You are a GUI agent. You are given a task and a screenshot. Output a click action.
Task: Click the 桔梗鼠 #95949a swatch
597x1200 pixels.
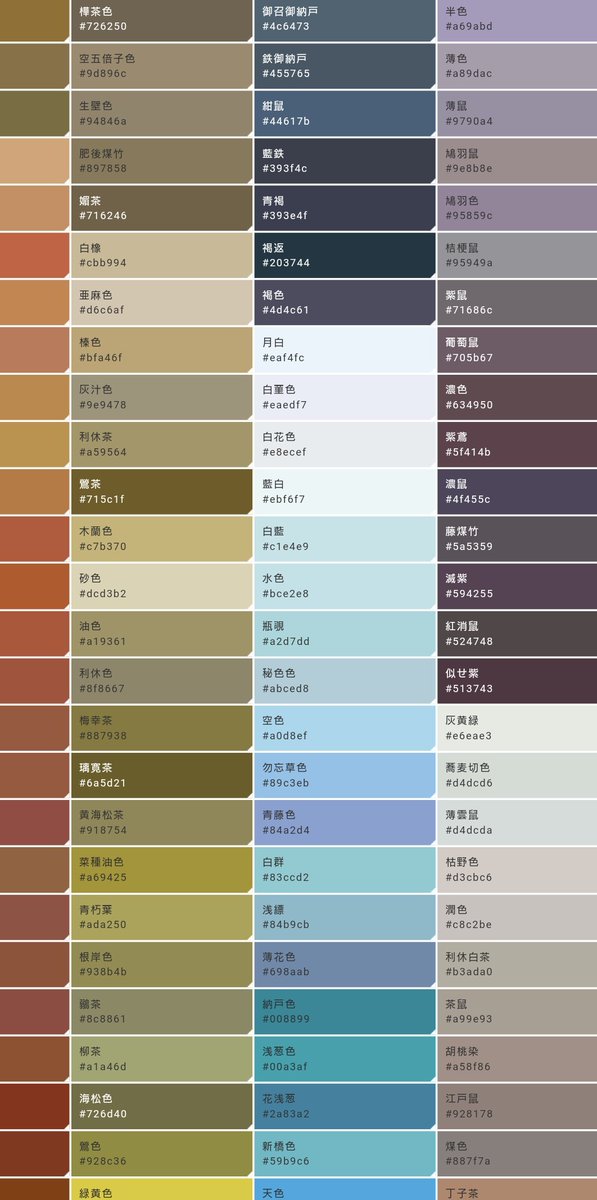517,255
